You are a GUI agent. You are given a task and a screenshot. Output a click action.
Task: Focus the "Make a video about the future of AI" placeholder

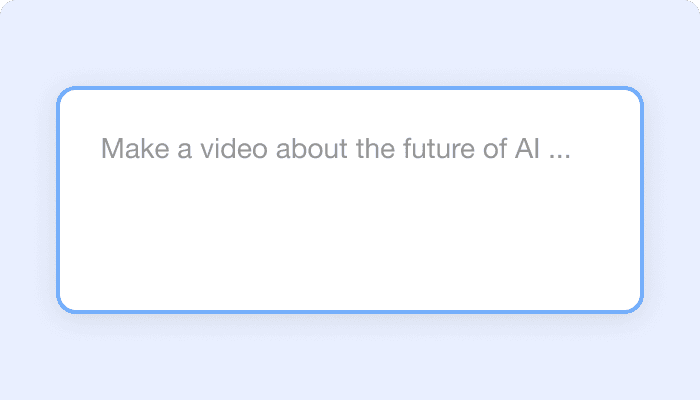pyautogui.click(x=336, y=151)
